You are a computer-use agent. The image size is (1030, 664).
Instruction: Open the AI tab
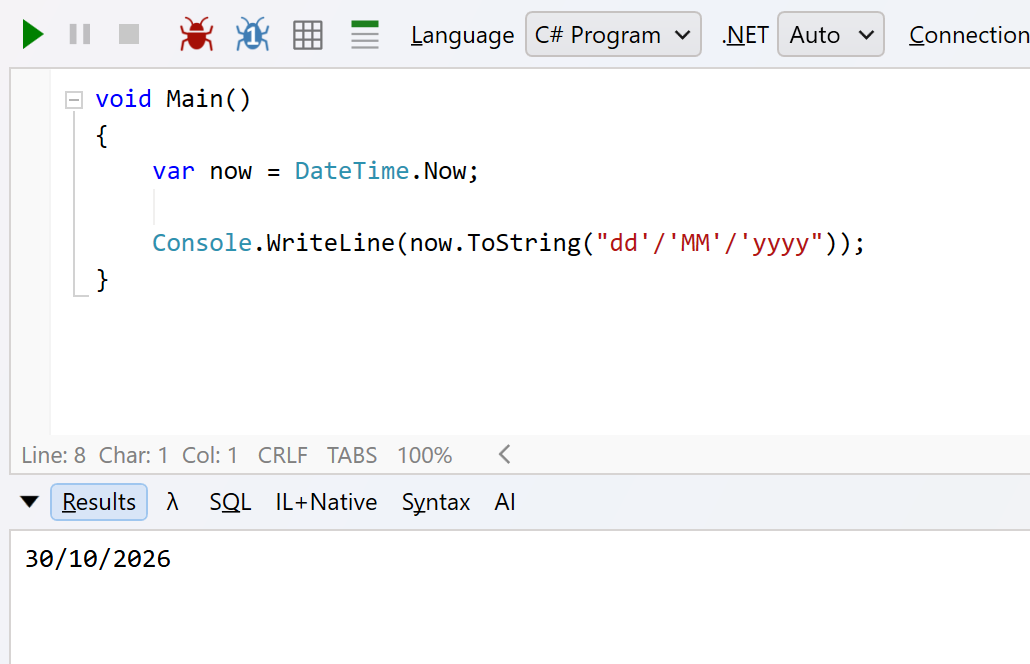click(504, 502)
